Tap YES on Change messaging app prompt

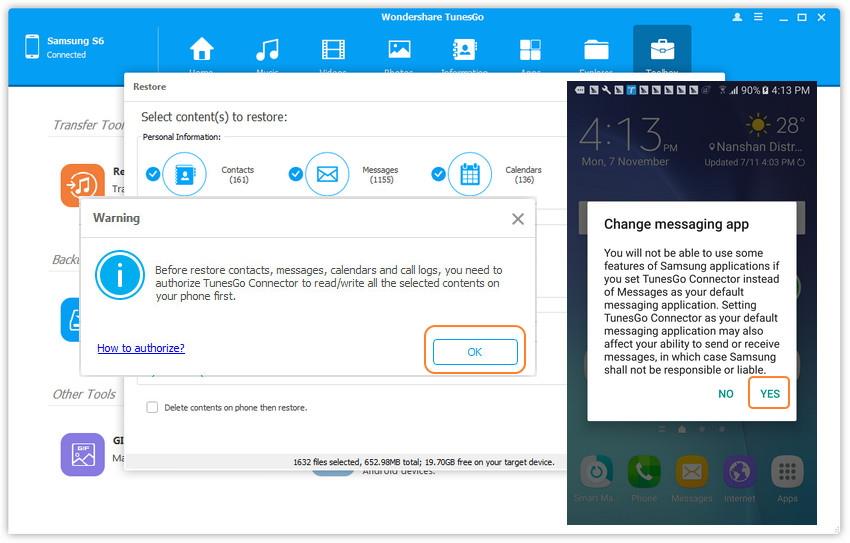coord(769,394)
